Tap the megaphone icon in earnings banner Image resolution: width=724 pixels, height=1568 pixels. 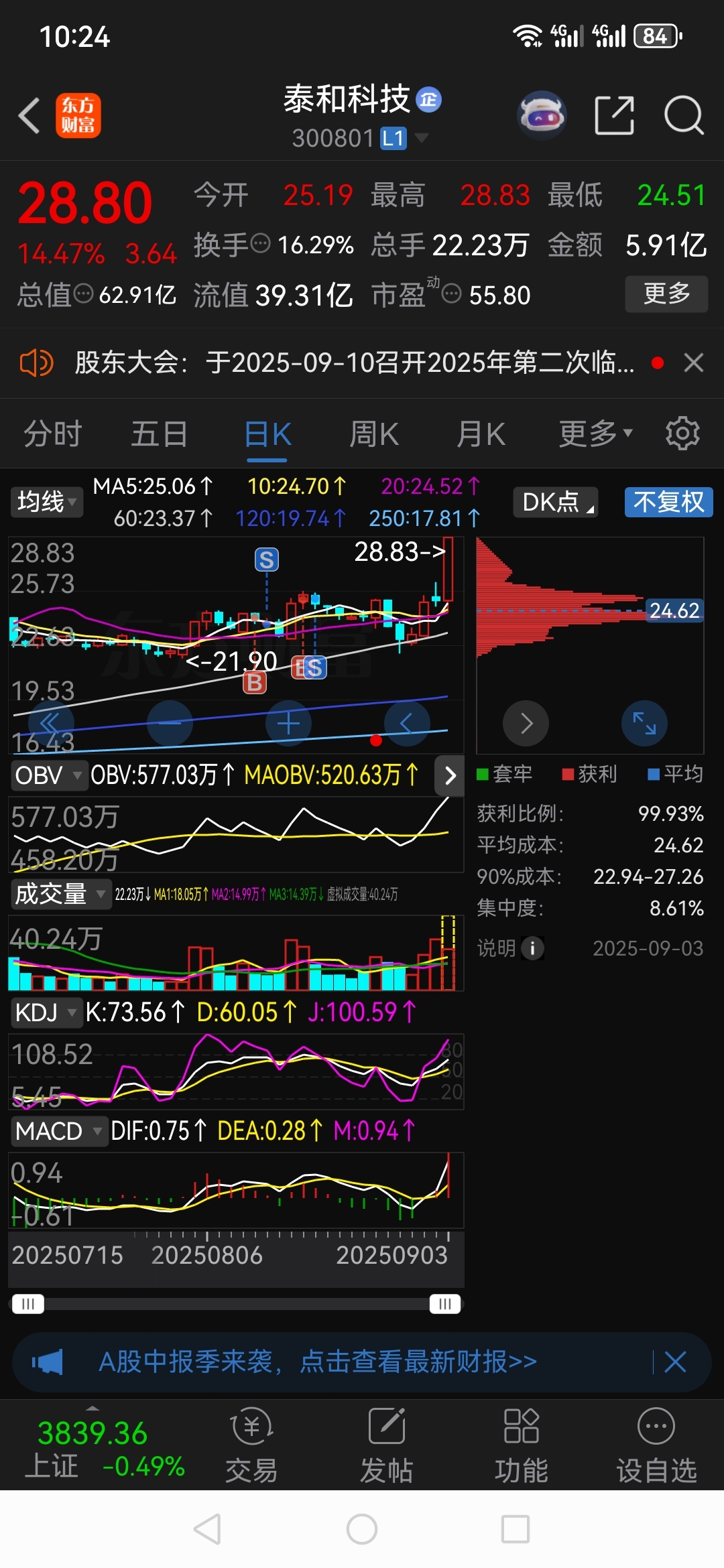click(48, 1362)
